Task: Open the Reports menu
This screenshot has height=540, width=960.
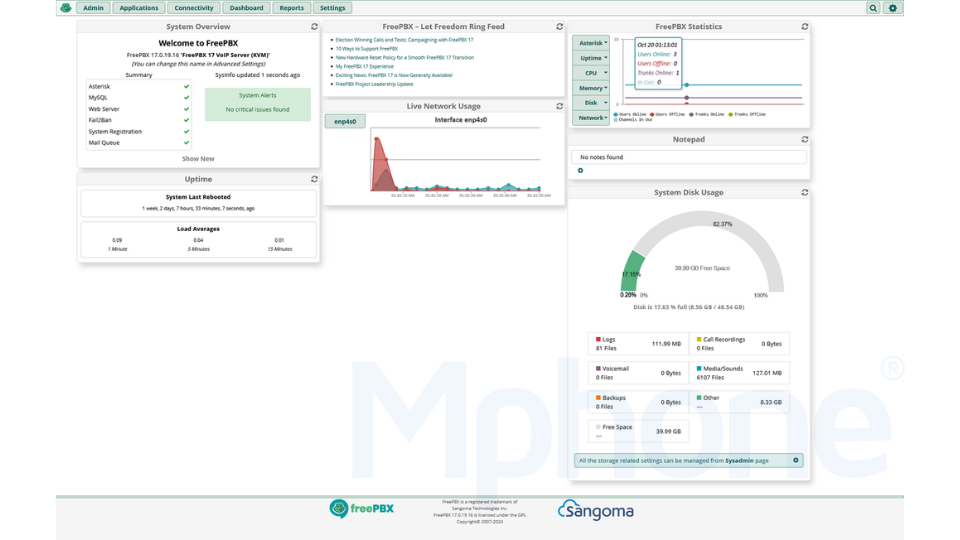Action: [x=291, y=8]
